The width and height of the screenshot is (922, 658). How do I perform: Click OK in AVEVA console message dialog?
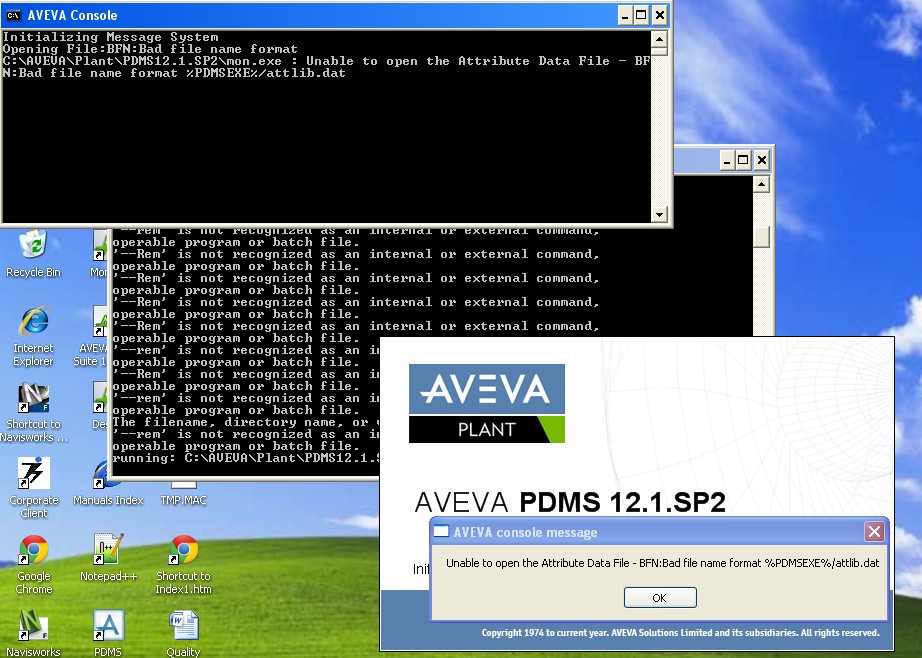point(660,597)
